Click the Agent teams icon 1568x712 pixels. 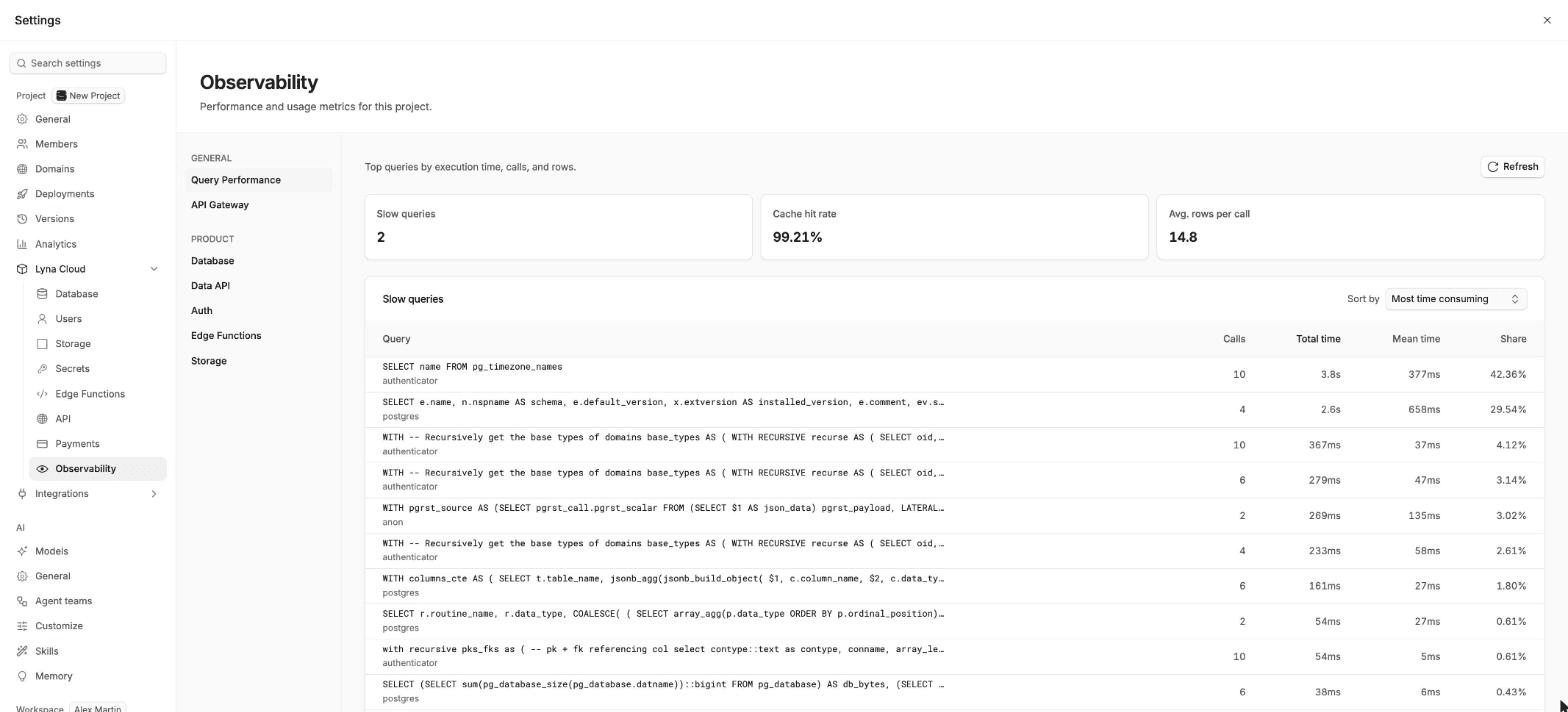pyautogui.click(x=22, y=601)
